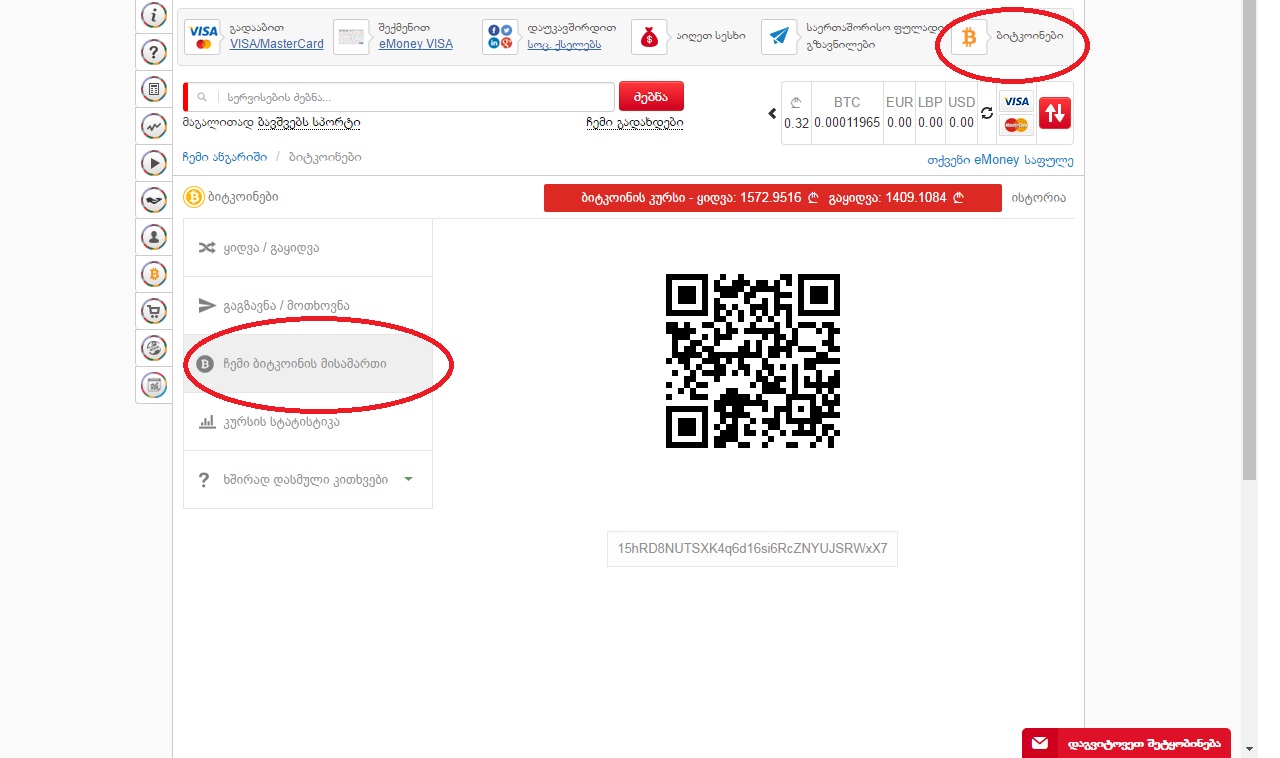Open the info icon in left sidebar
Image resolution: width=1280 pixels, height=758 pixels.
point(153,16)
